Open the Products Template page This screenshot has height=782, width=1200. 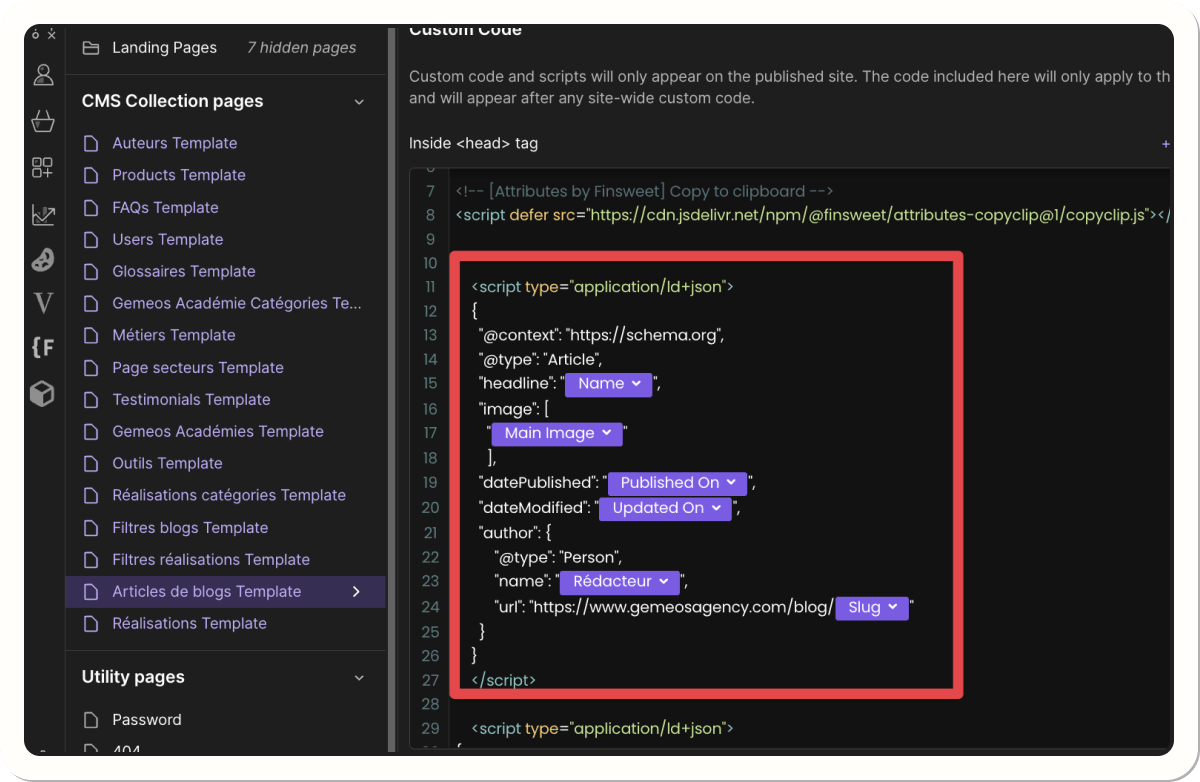pos(179,175)
